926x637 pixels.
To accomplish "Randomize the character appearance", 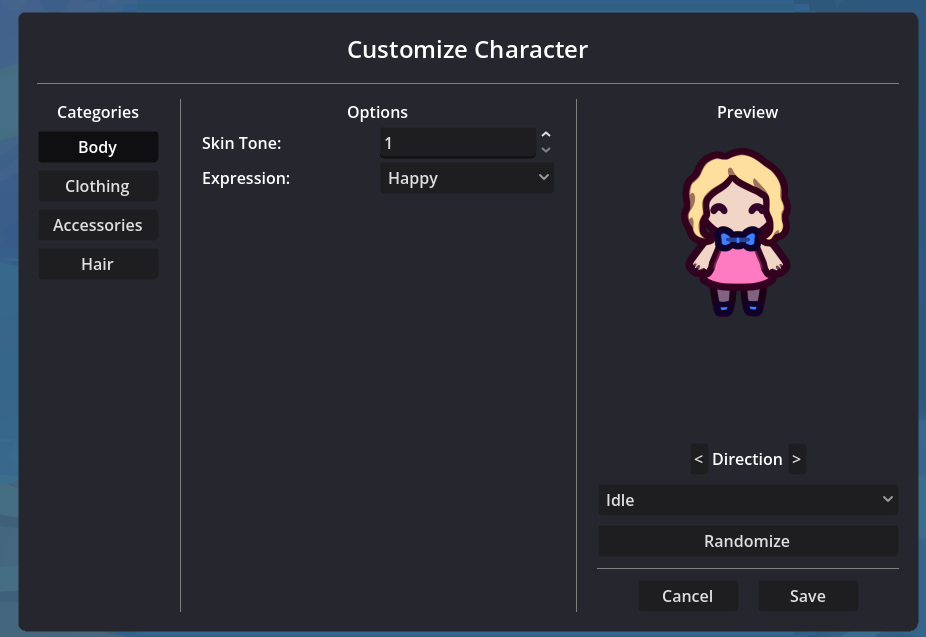I will pos(747,540).
